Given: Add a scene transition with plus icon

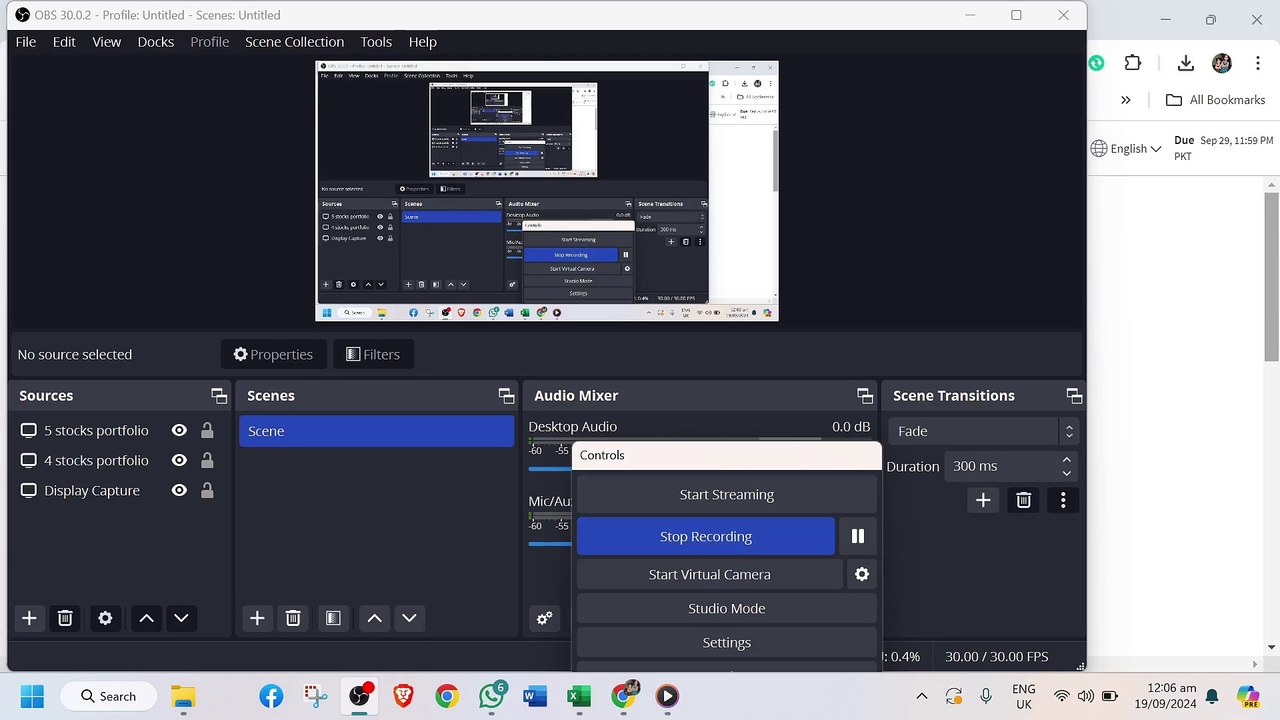Looking at the screenshot, I should pos(983,500).
